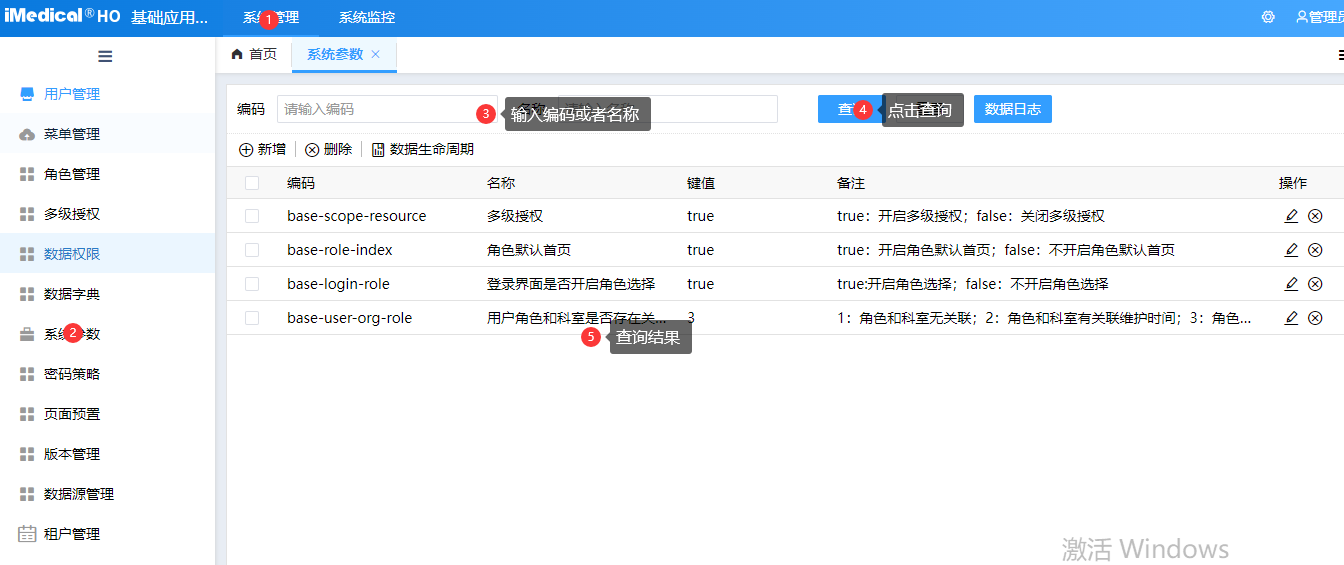
Task: Click the iMedical HO logo
Action: 62,16
